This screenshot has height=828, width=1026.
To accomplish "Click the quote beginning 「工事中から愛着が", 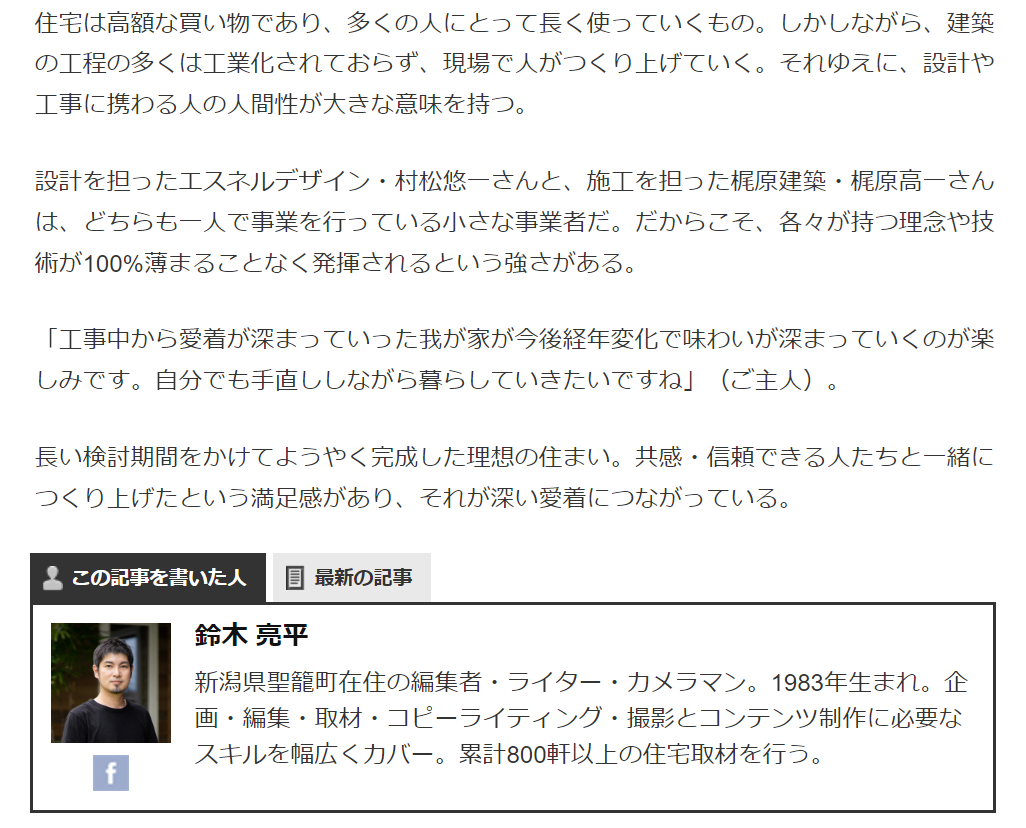I will pyautogui.click(x=515, y=359).
